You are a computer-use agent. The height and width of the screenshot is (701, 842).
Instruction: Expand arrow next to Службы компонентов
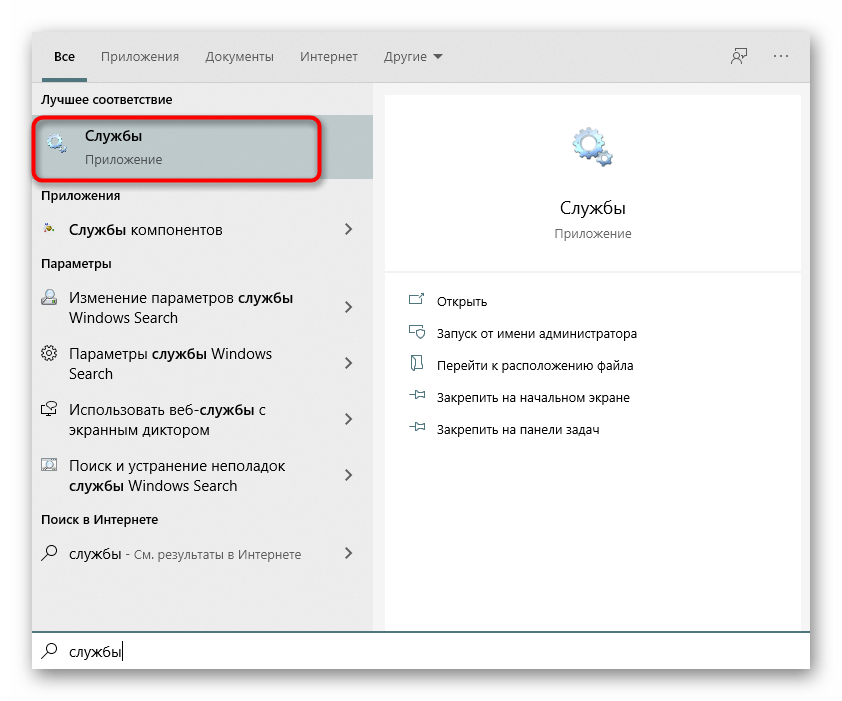[348, 229]
